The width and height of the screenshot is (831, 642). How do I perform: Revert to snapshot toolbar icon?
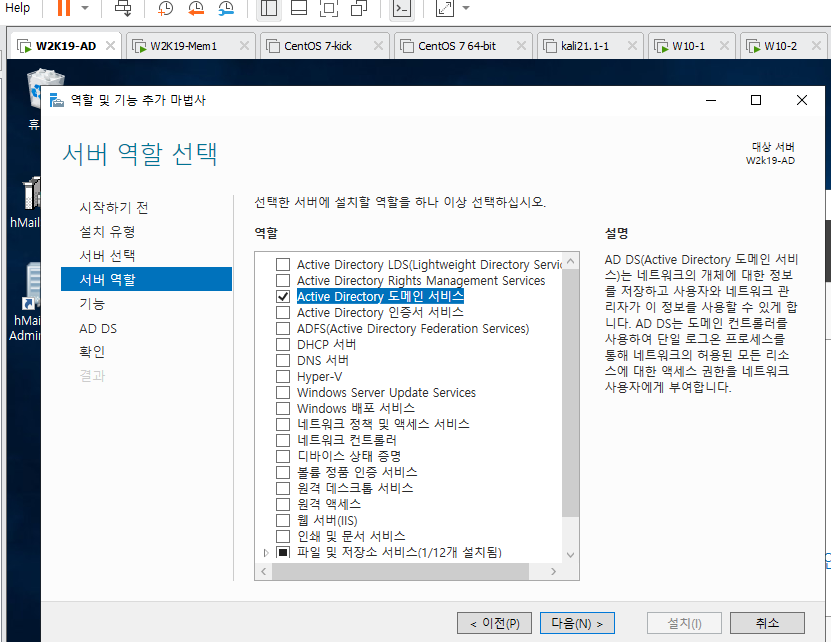[196, 8]
